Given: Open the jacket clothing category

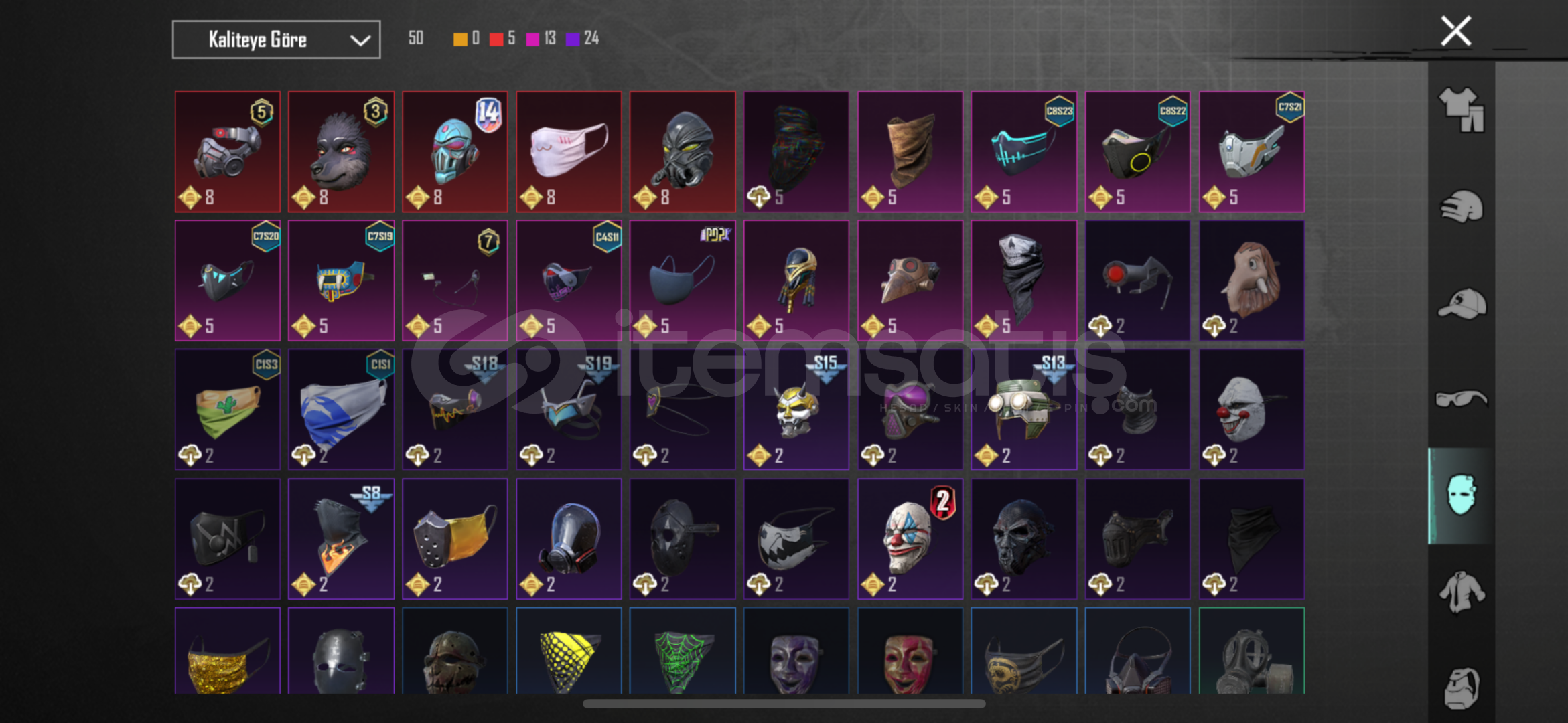Looking at the screenshot, I should [1462, 592].
